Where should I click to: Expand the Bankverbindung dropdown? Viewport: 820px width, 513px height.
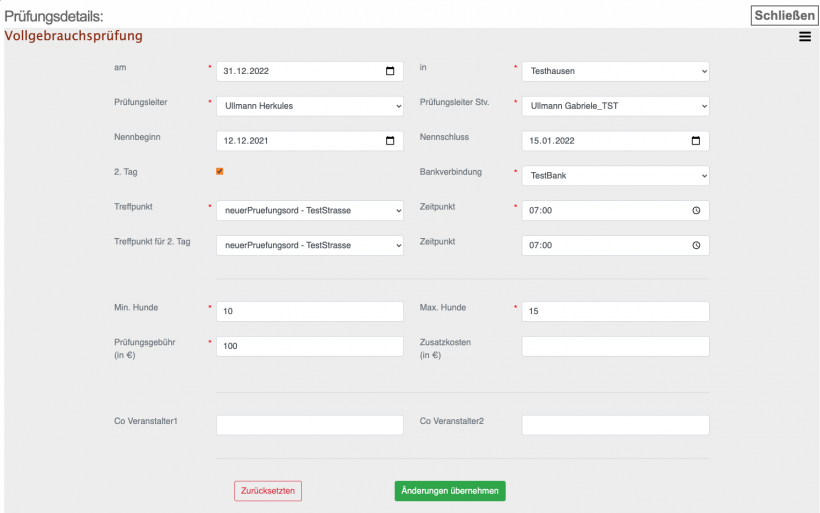[615, 176]
